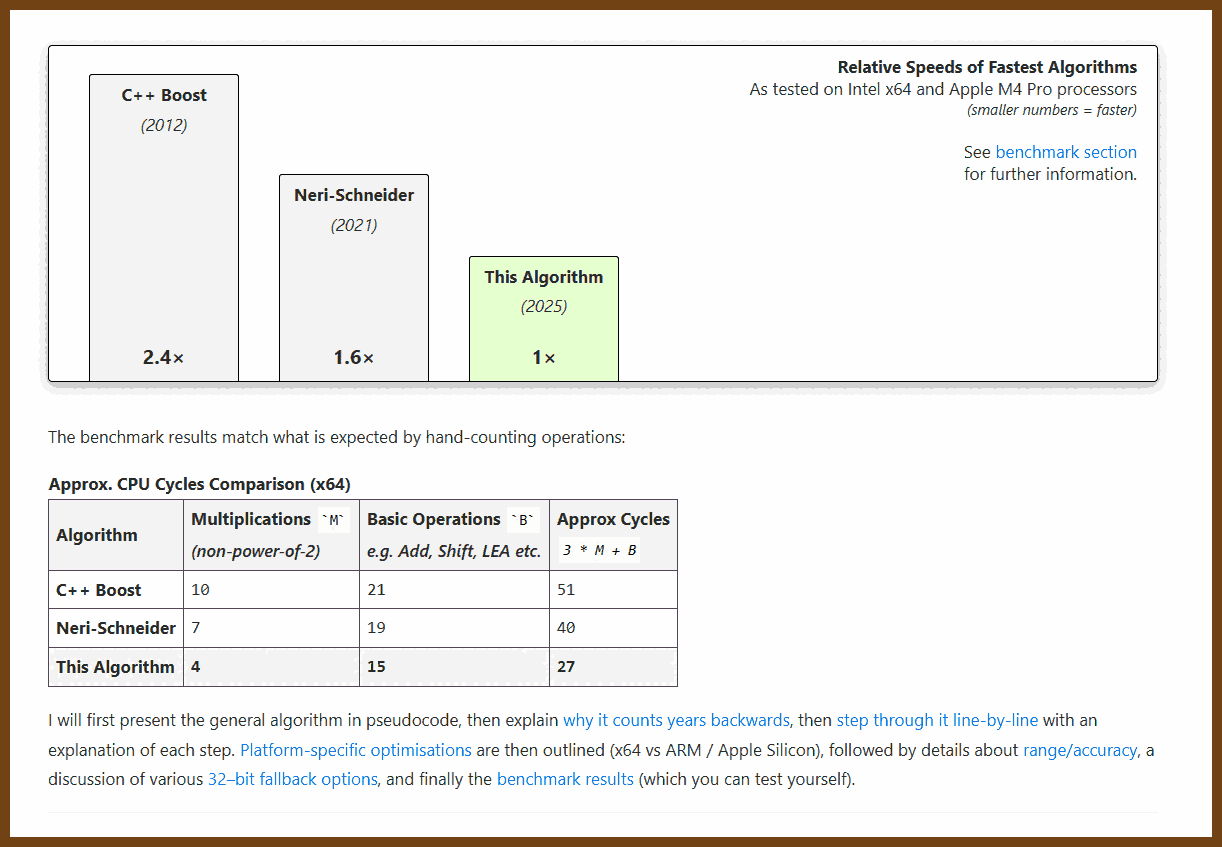This screenshot has height=847, width=1222.
Task: Click the 'Algorithm' table column header
Action: tap(97, 535)
